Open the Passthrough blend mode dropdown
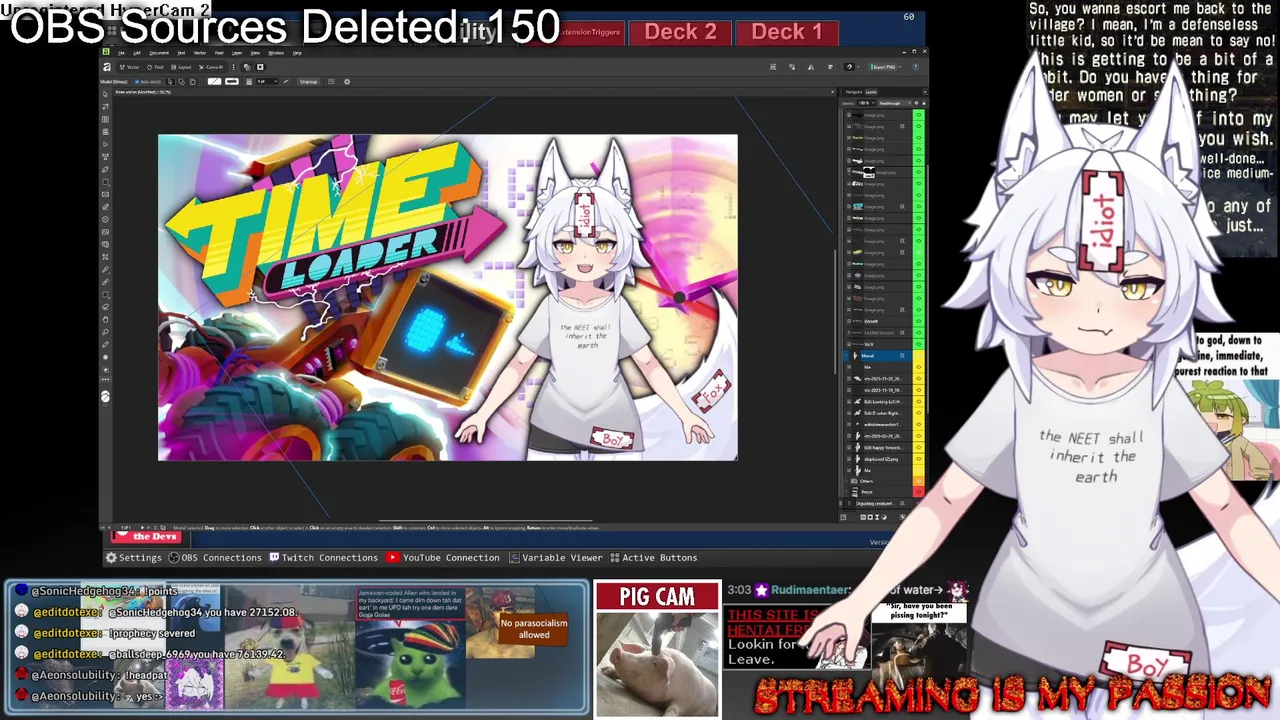1280x720 pixels. pos(895,103)
